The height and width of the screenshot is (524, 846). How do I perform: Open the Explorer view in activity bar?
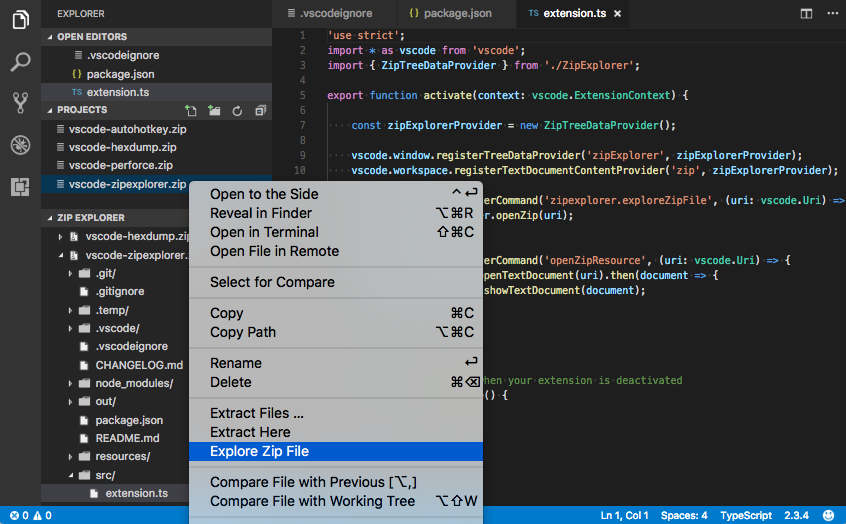coord(21,20)
